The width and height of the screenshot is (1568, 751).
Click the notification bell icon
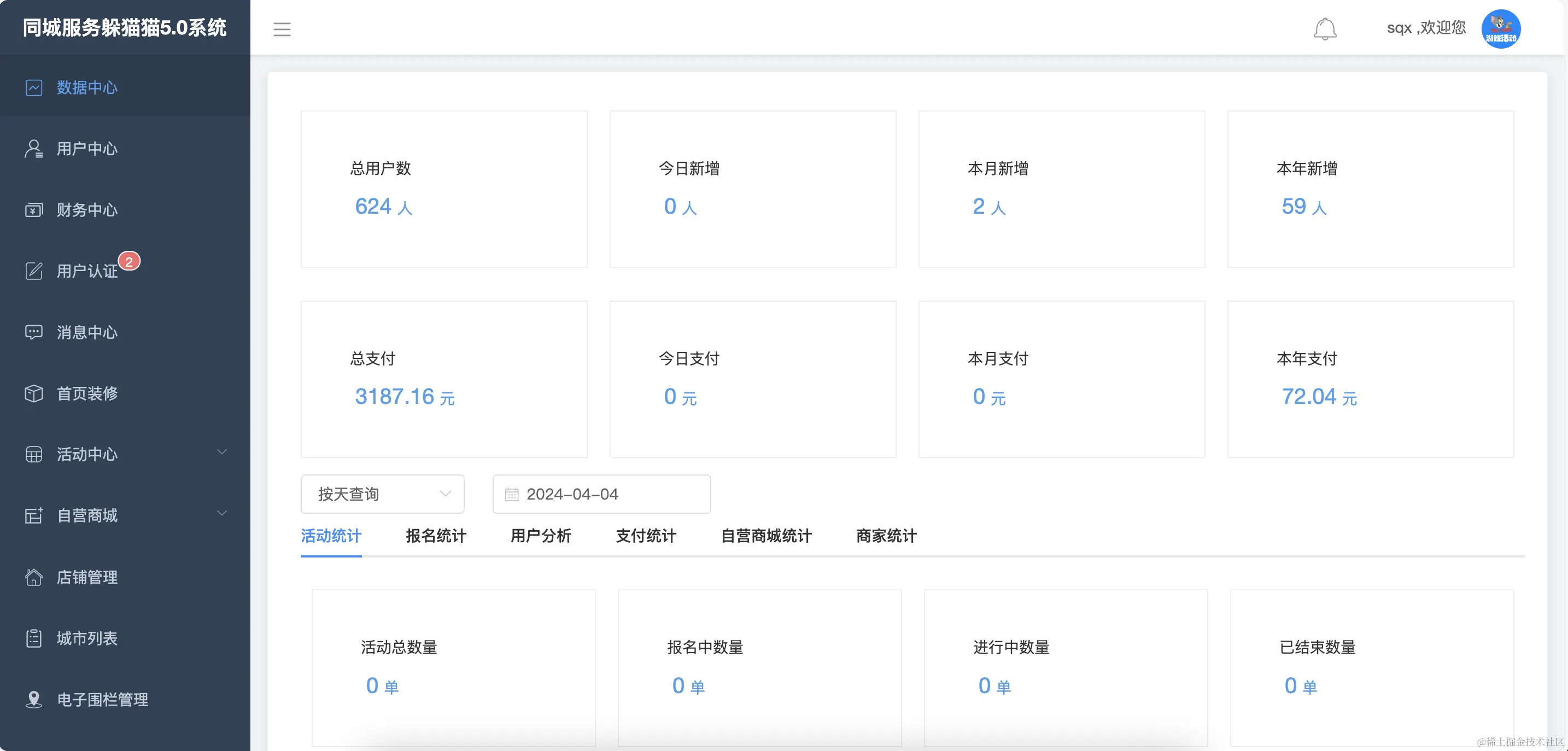point(1326,28)
